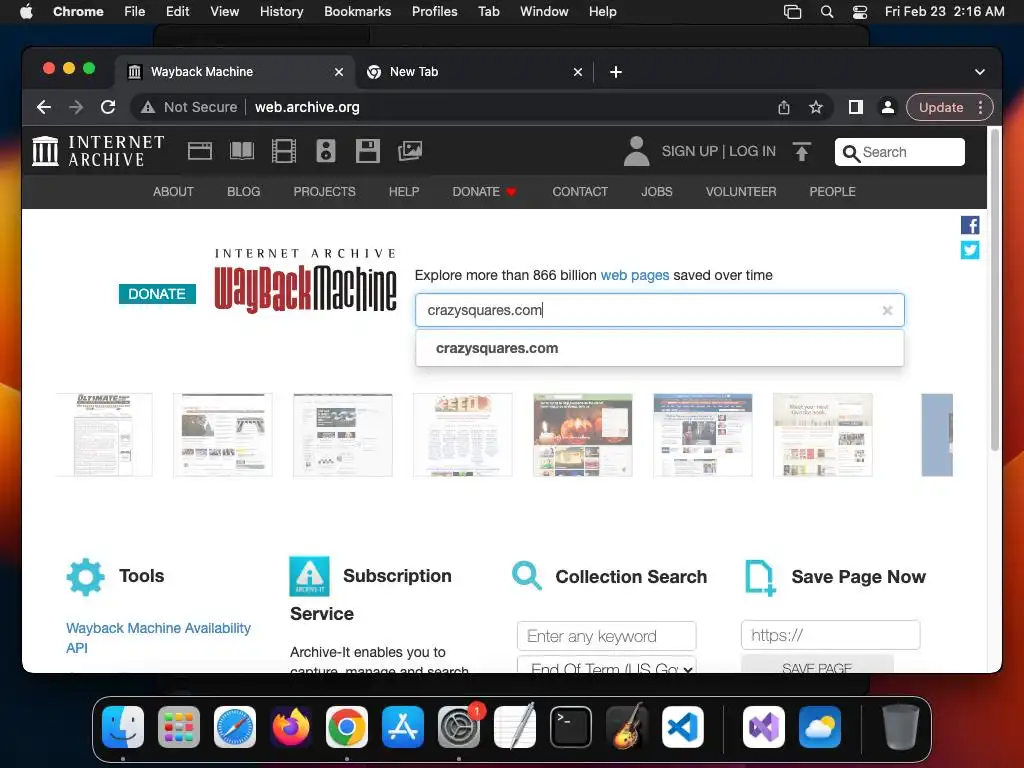Image resolution: width=1024 pixels, height=768 pixels.
Task: Toggle the Chrome side panel icon
Action: 856,107
